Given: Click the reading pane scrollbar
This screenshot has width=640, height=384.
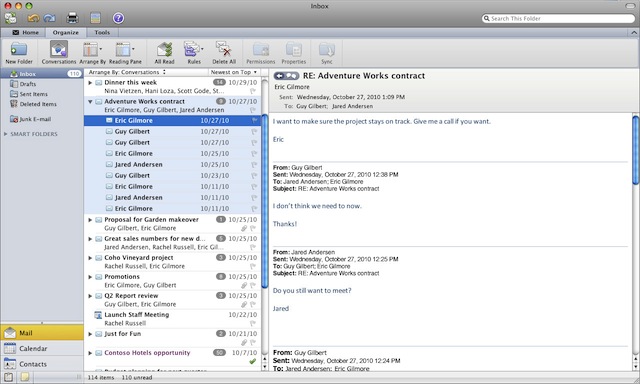Looking at the screenshot, I should point(636,150).
